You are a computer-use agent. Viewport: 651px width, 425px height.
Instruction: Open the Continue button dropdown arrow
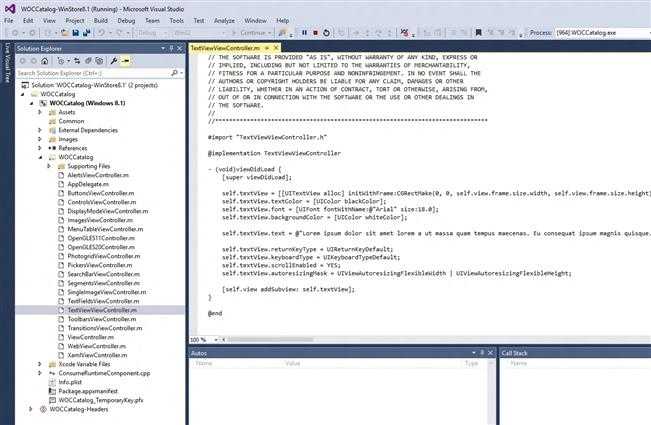point(270,32)
